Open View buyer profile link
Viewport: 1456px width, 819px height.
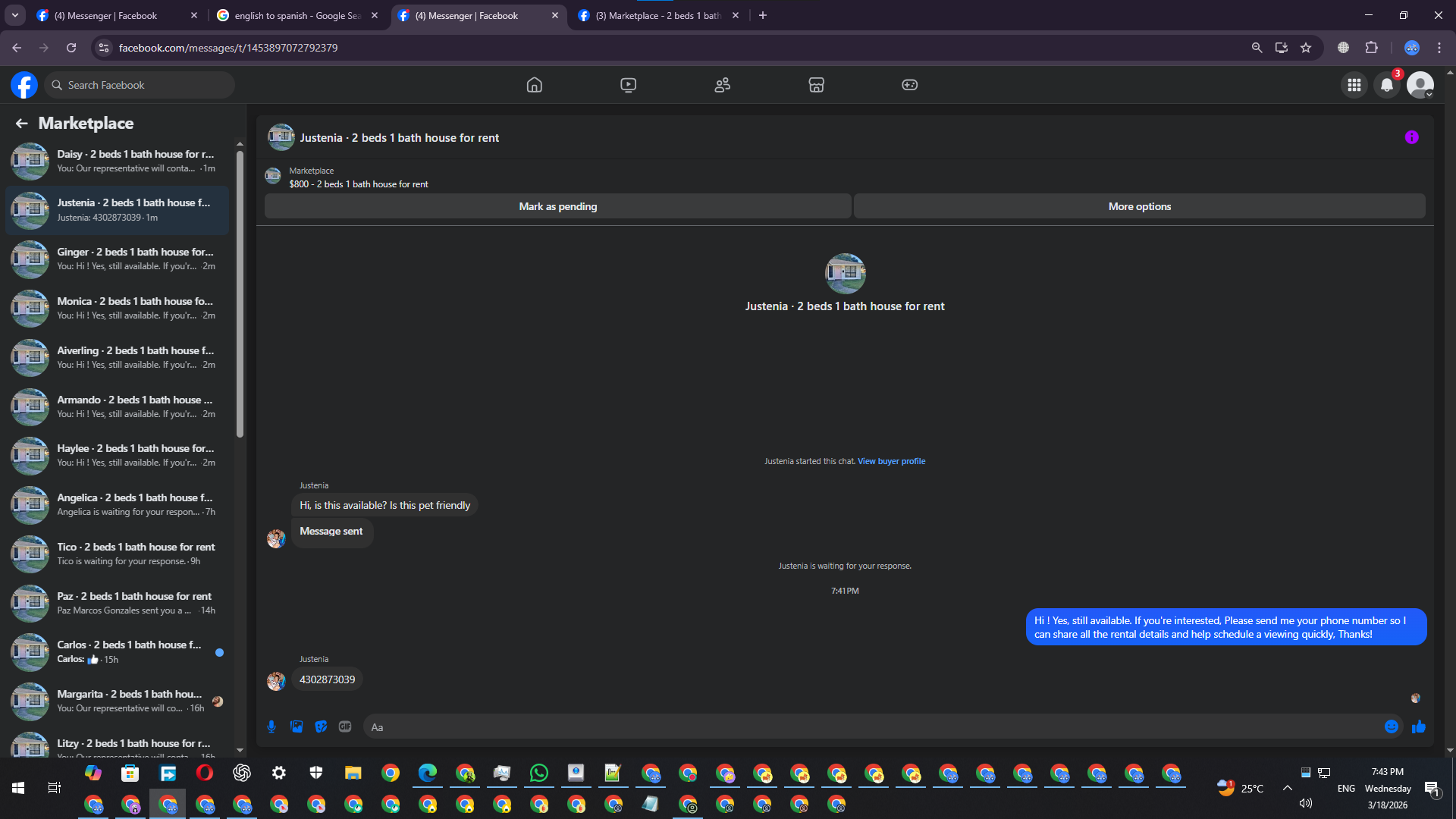pyautogui.click(x=891, y=461)
